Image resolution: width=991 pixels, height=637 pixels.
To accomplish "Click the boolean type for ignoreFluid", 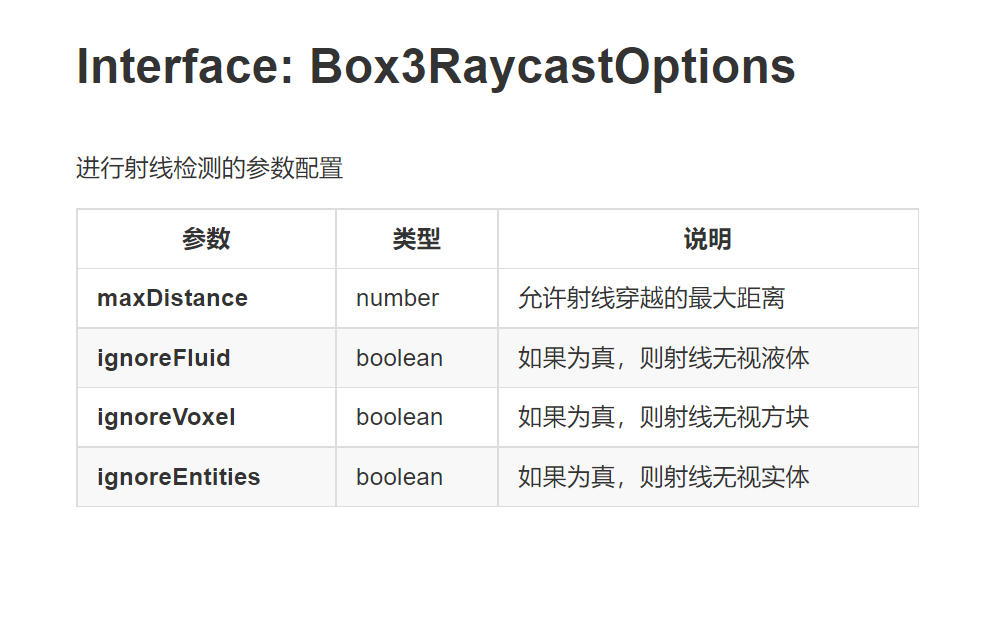I will tap(416, 358).
